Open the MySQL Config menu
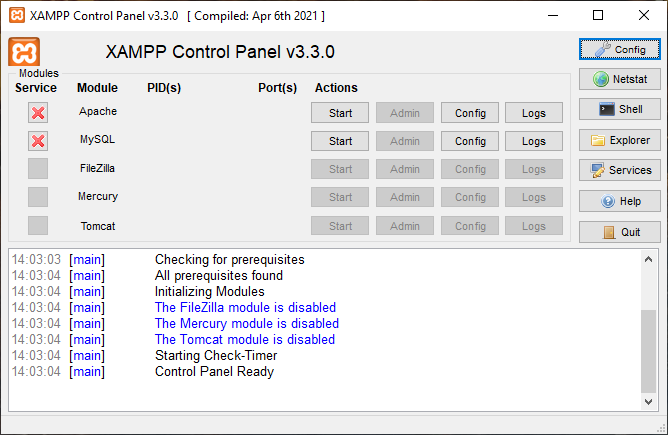Viewport: 668px width, 435px height. [x=470, y=141]
